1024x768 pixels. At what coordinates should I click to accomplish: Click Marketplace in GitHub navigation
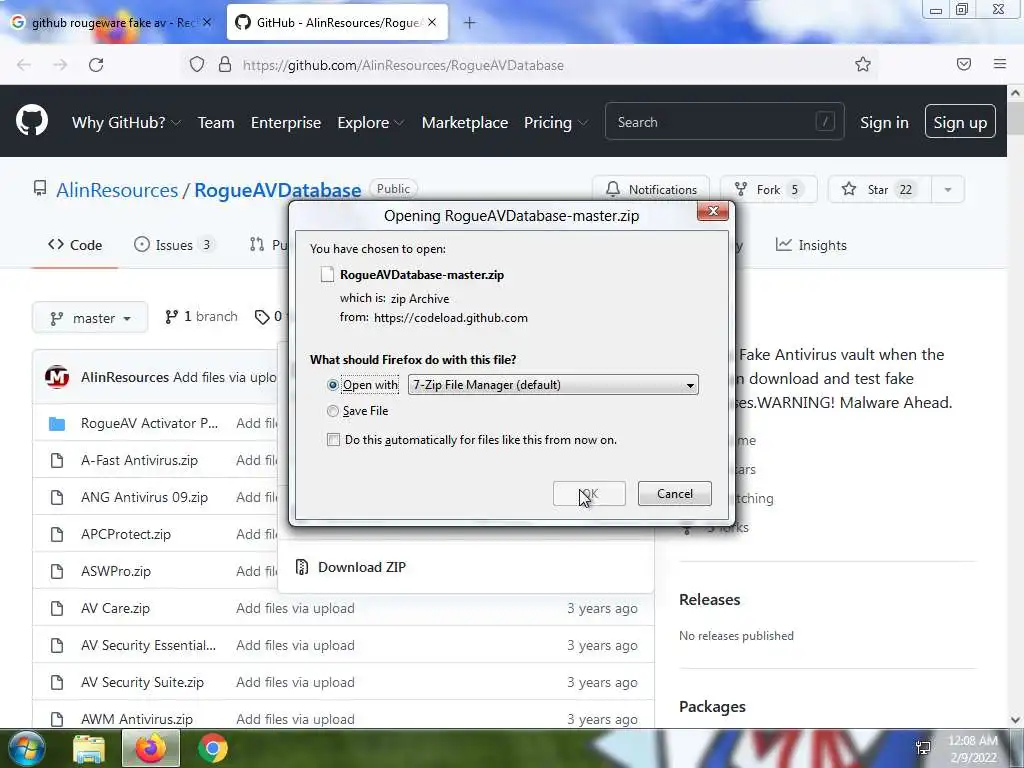[x=465, y=122]
